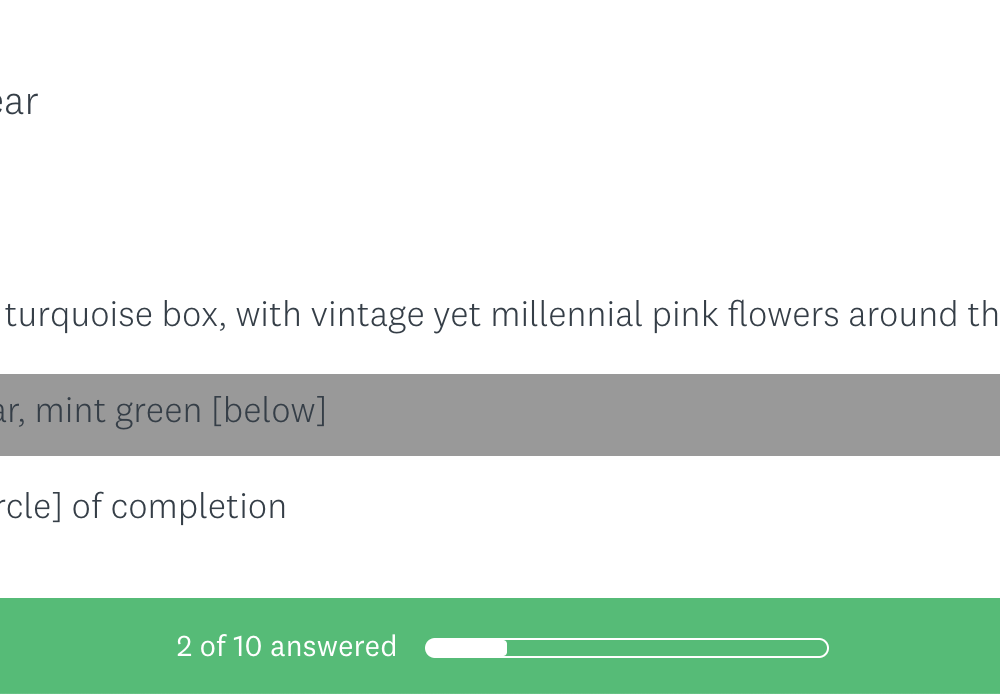Select the turquoise box answer option
Screen dimensions: 1000x694
click(500, 315)
